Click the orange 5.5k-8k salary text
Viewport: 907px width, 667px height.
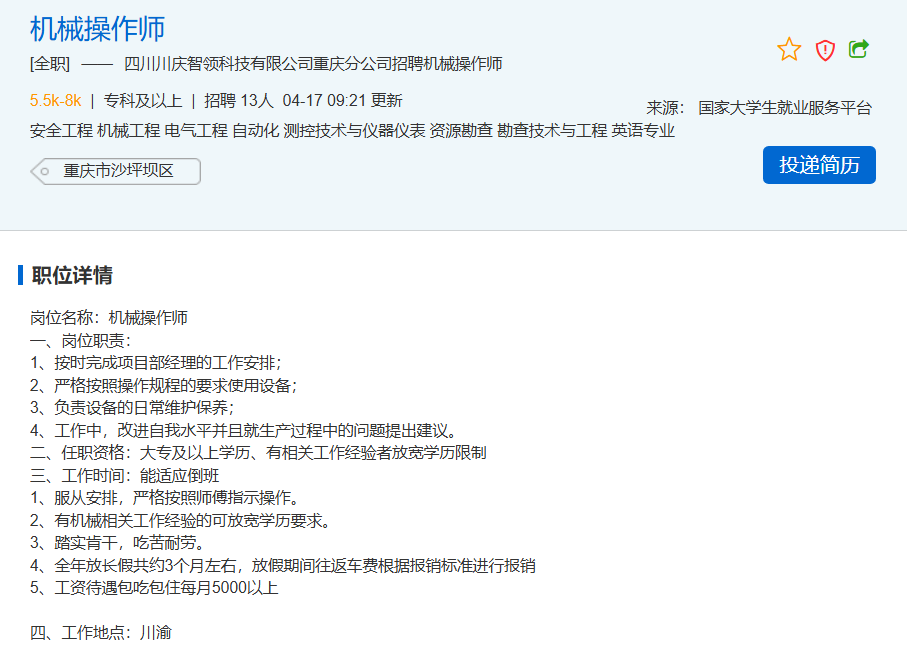55,100
